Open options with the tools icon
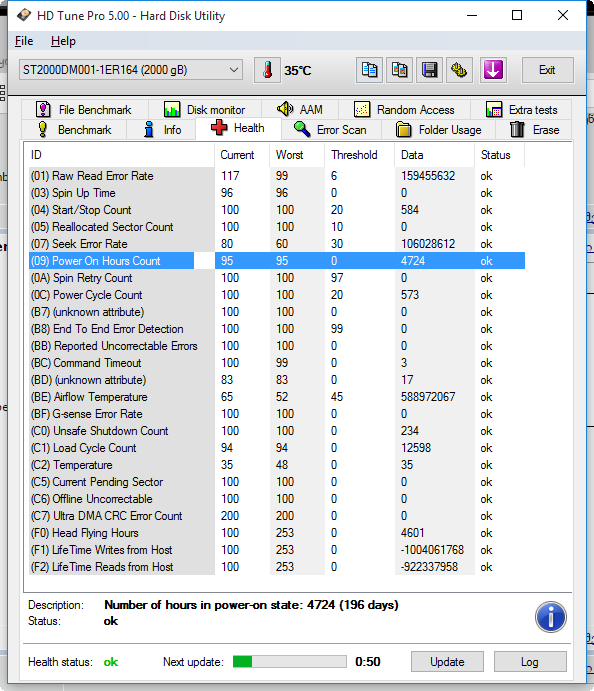Viewport: 594px width, 691px height. pyautogui.click(x=459, y=70)
